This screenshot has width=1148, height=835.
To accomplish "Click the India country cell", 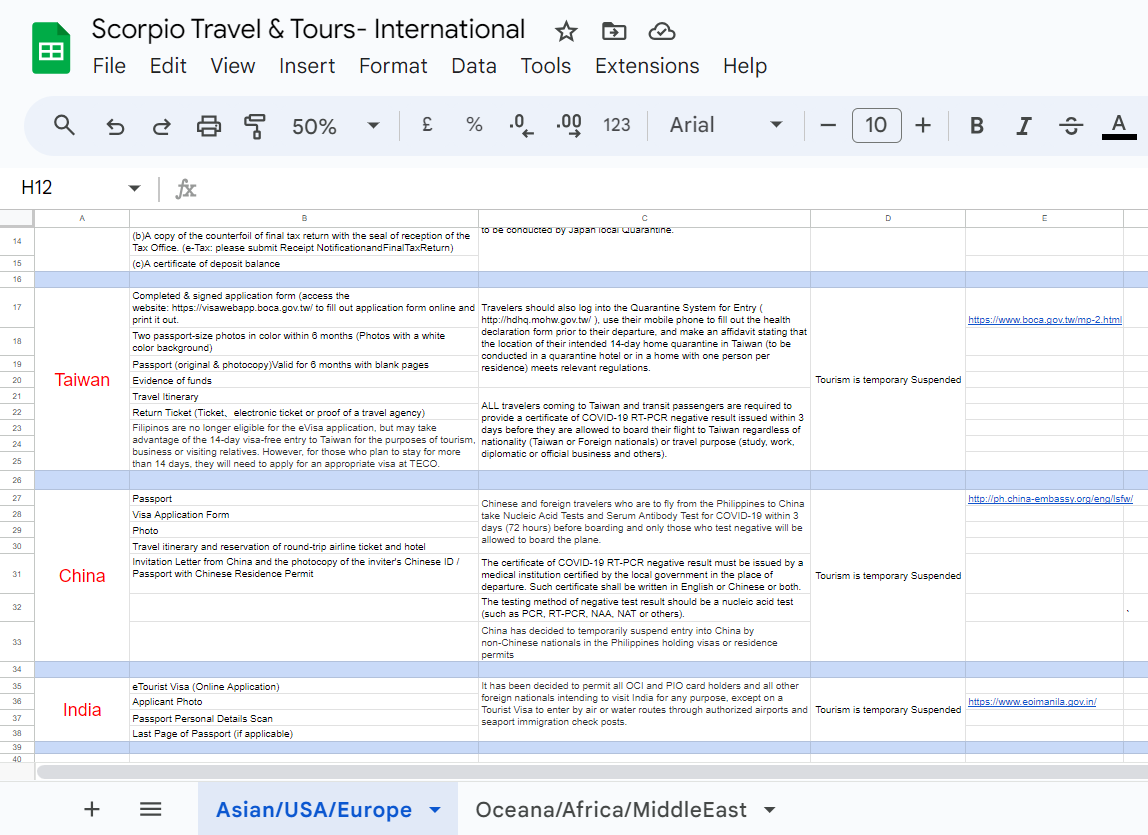I will point(82,710).
